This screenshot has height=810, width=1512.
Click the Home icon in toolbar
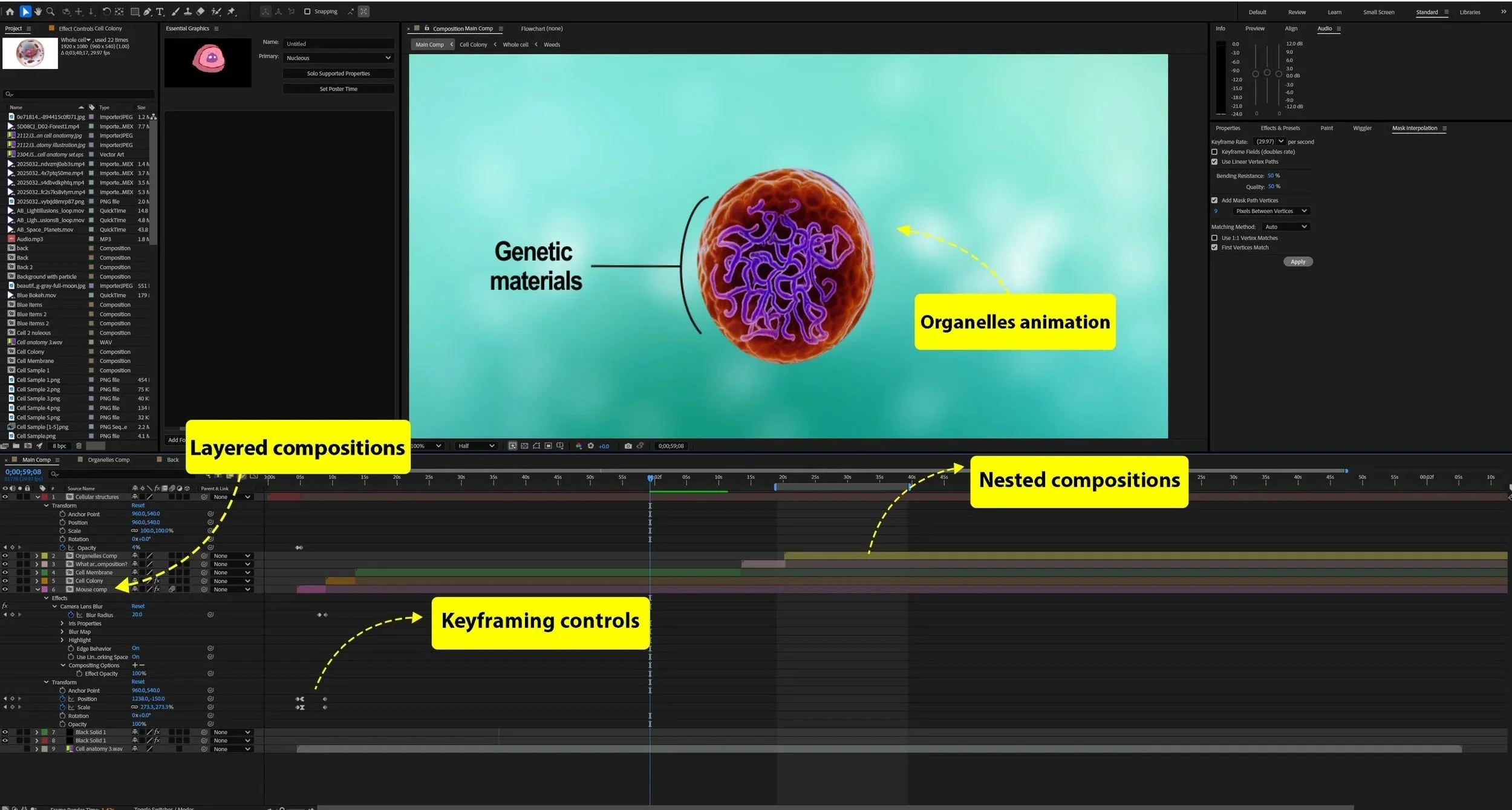click(x=10, y=11)
